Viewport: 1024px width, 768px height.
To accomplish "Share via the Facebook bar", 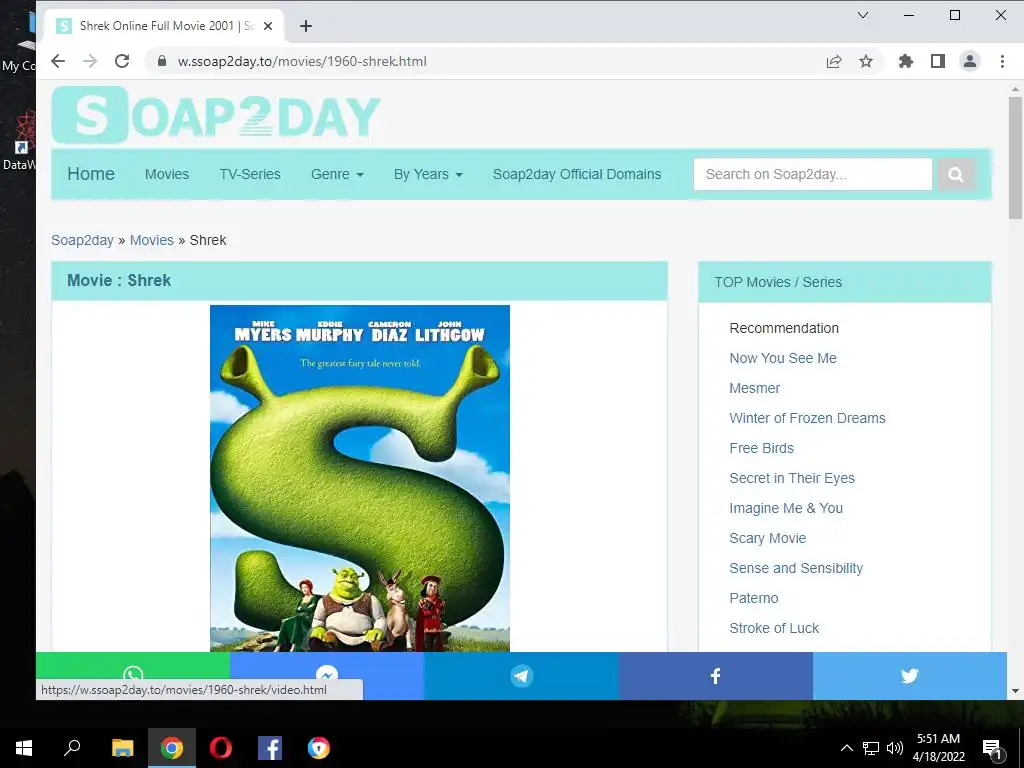I will 716,675.
